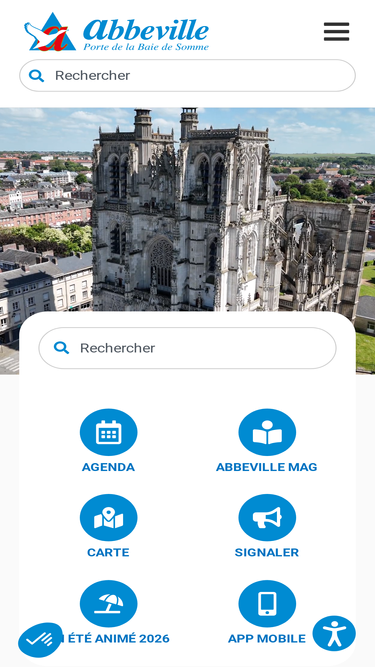Viewport: 375px width, 667px height.
Task: Open the hamburger menu
Action: pos(336,31)
